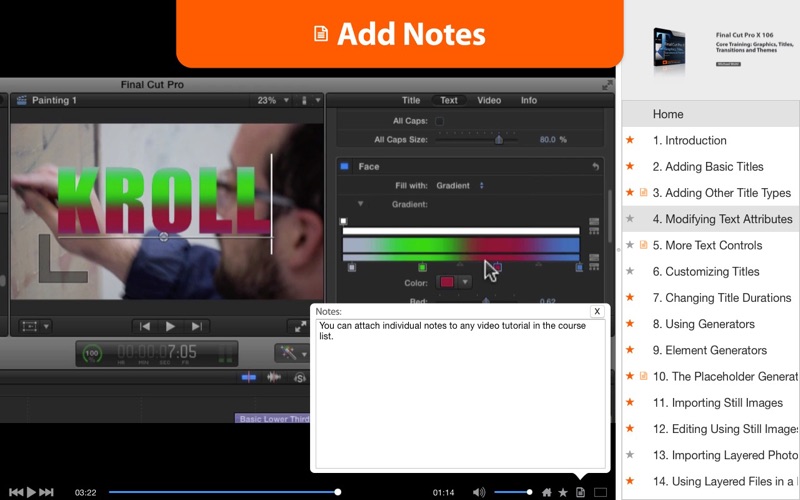Toggle favorite star for 8. Using Generators
Image resolution: width=800 pixels, height=500 pixels.
point(630,323)
